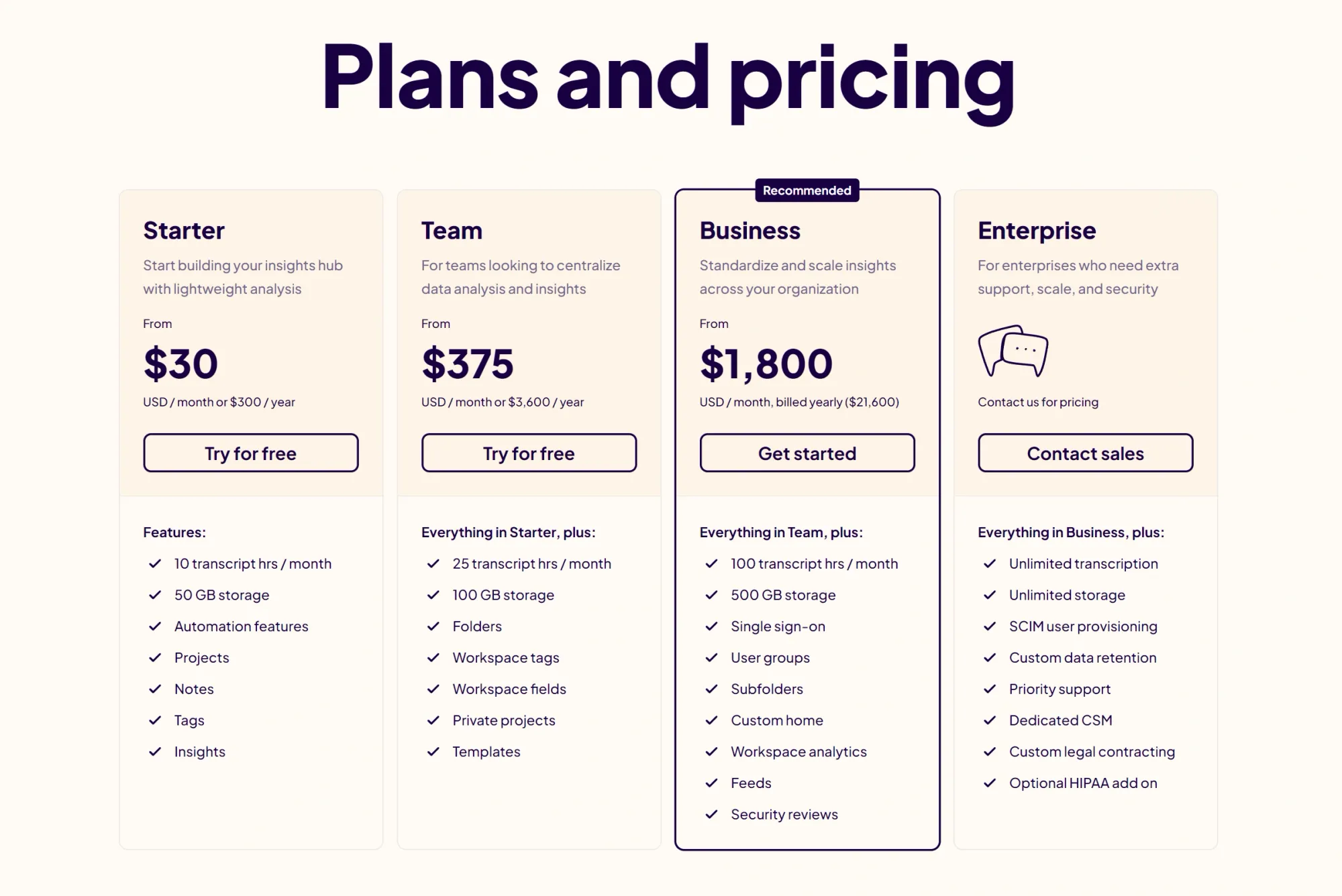Click the checkmark beside Optional HIPAA add on

[x=990, y=783]
